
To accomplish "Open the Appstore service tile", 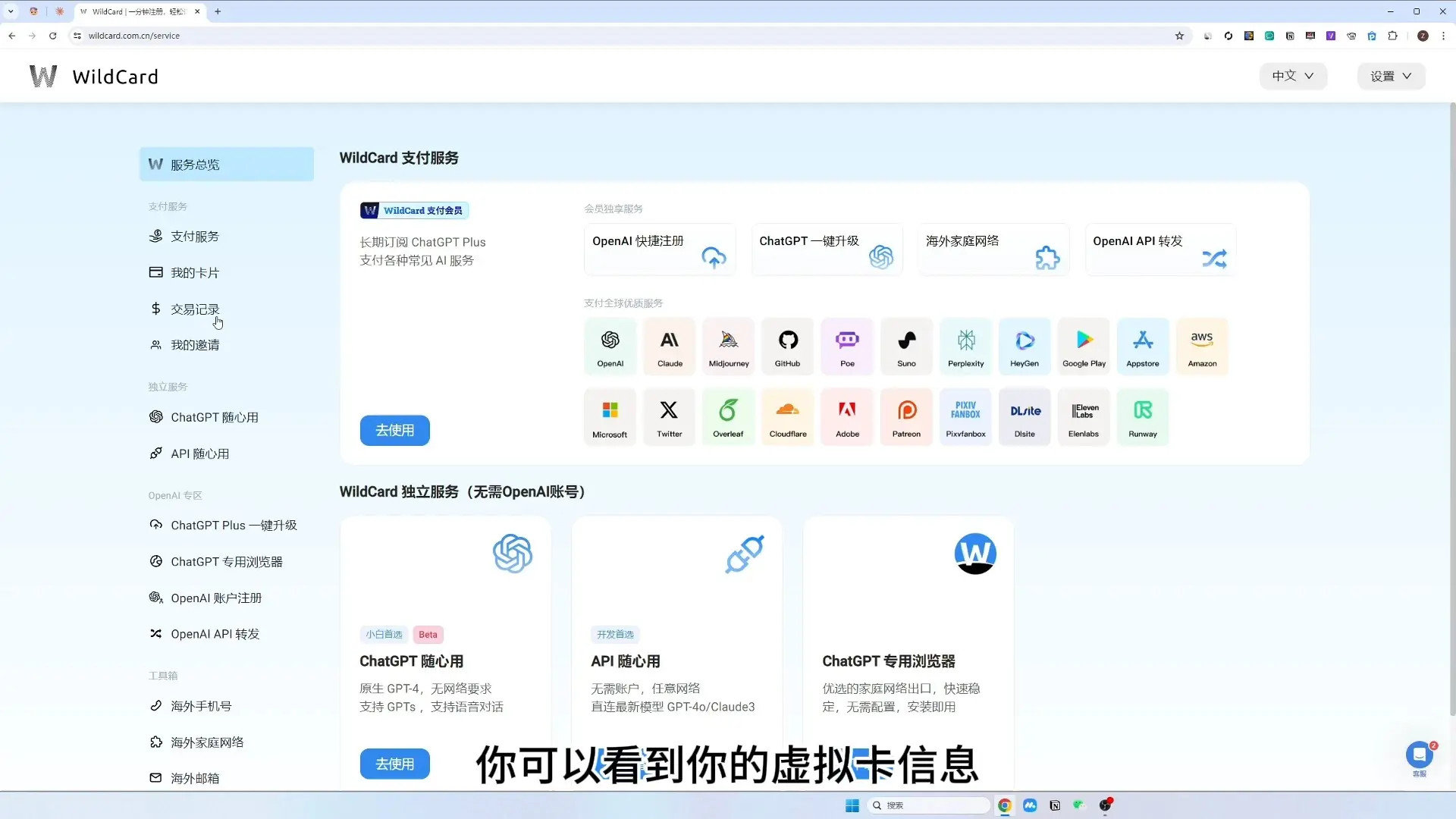I will 1143,347.
